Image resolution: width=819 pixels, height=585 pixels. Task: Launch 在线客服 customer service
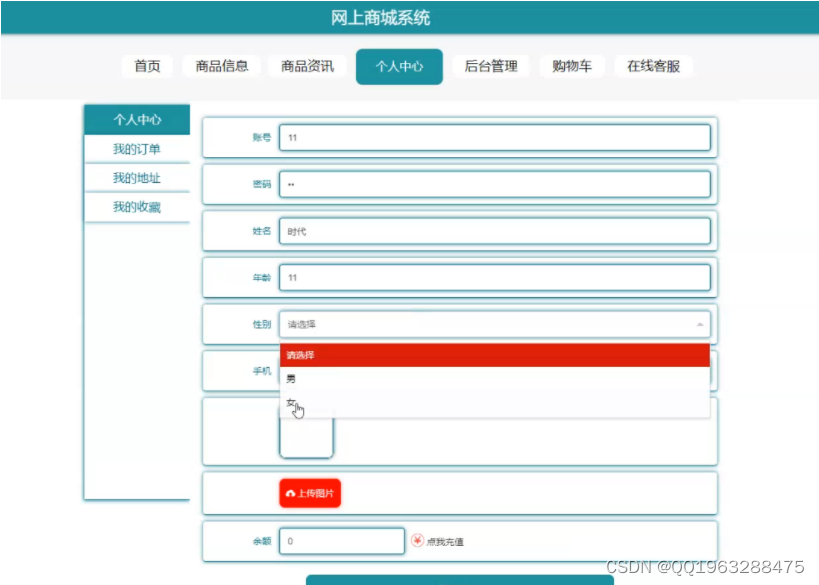(655, 67)
